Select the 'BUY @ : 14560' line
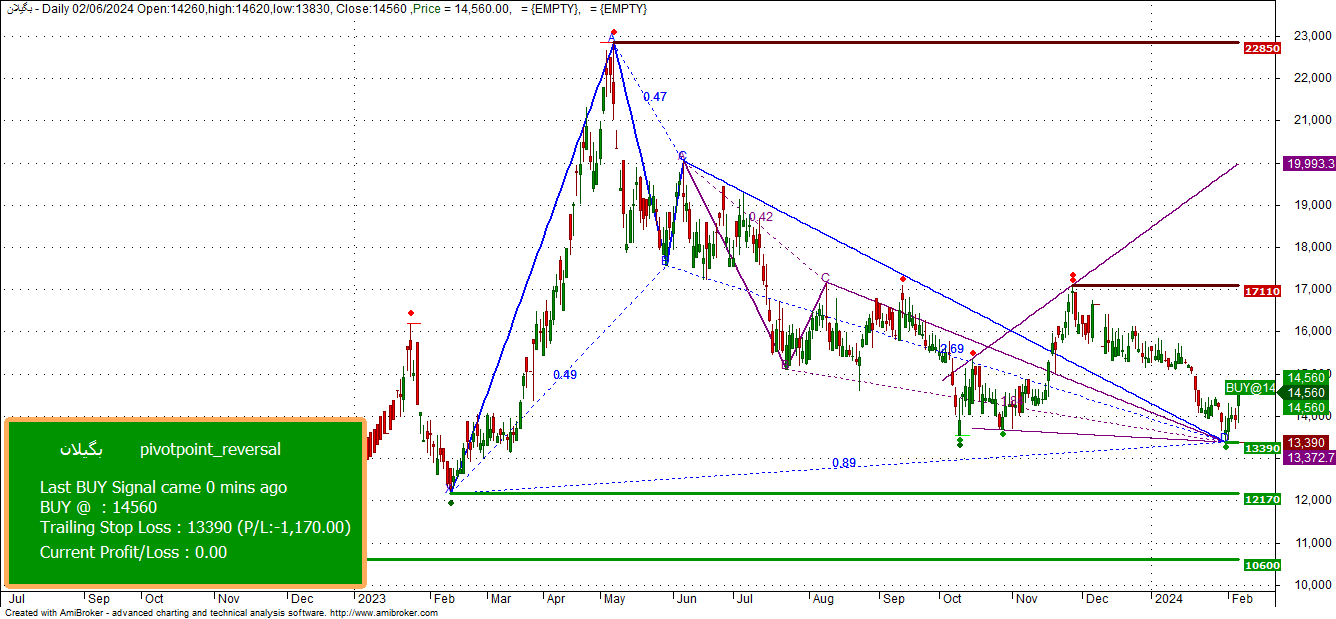The width and height of the screenshot is (1336, 619). 98,507
